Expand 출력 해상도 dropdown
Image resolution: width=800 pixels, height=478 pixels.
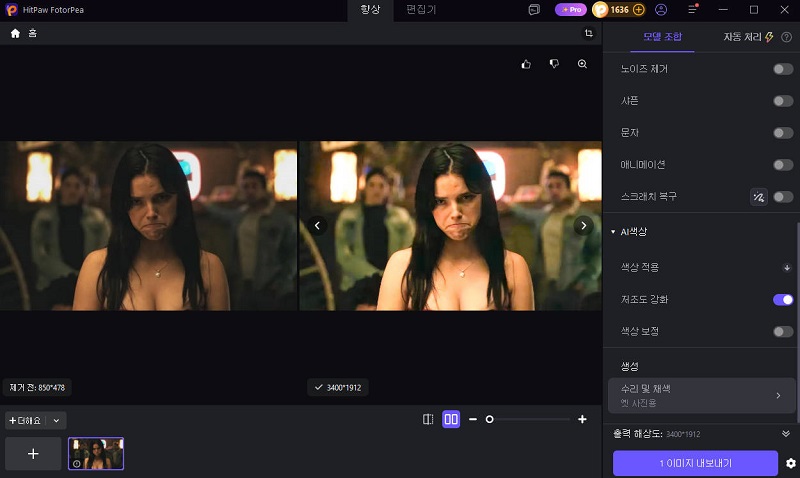coord(786,434)
